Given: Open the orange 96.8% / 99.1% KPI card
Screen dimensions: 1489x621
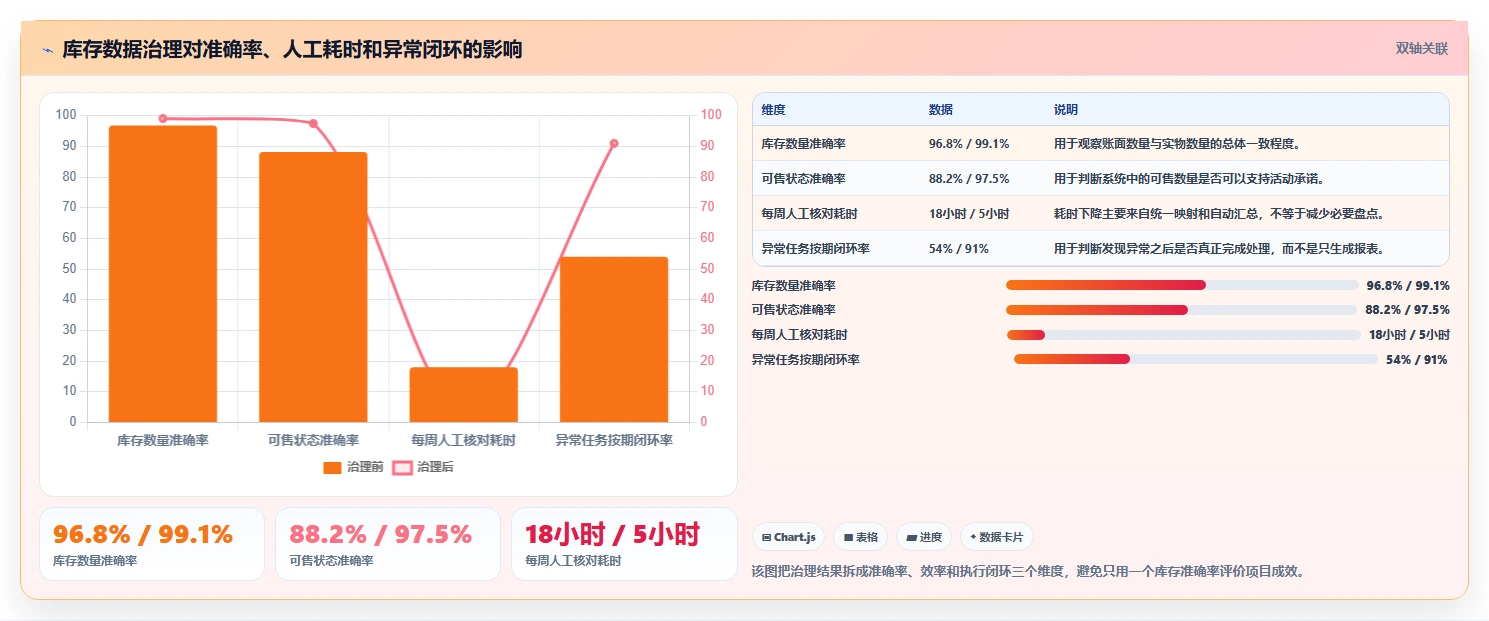Looking at the screenshot, I should click(x=152, y=544).
